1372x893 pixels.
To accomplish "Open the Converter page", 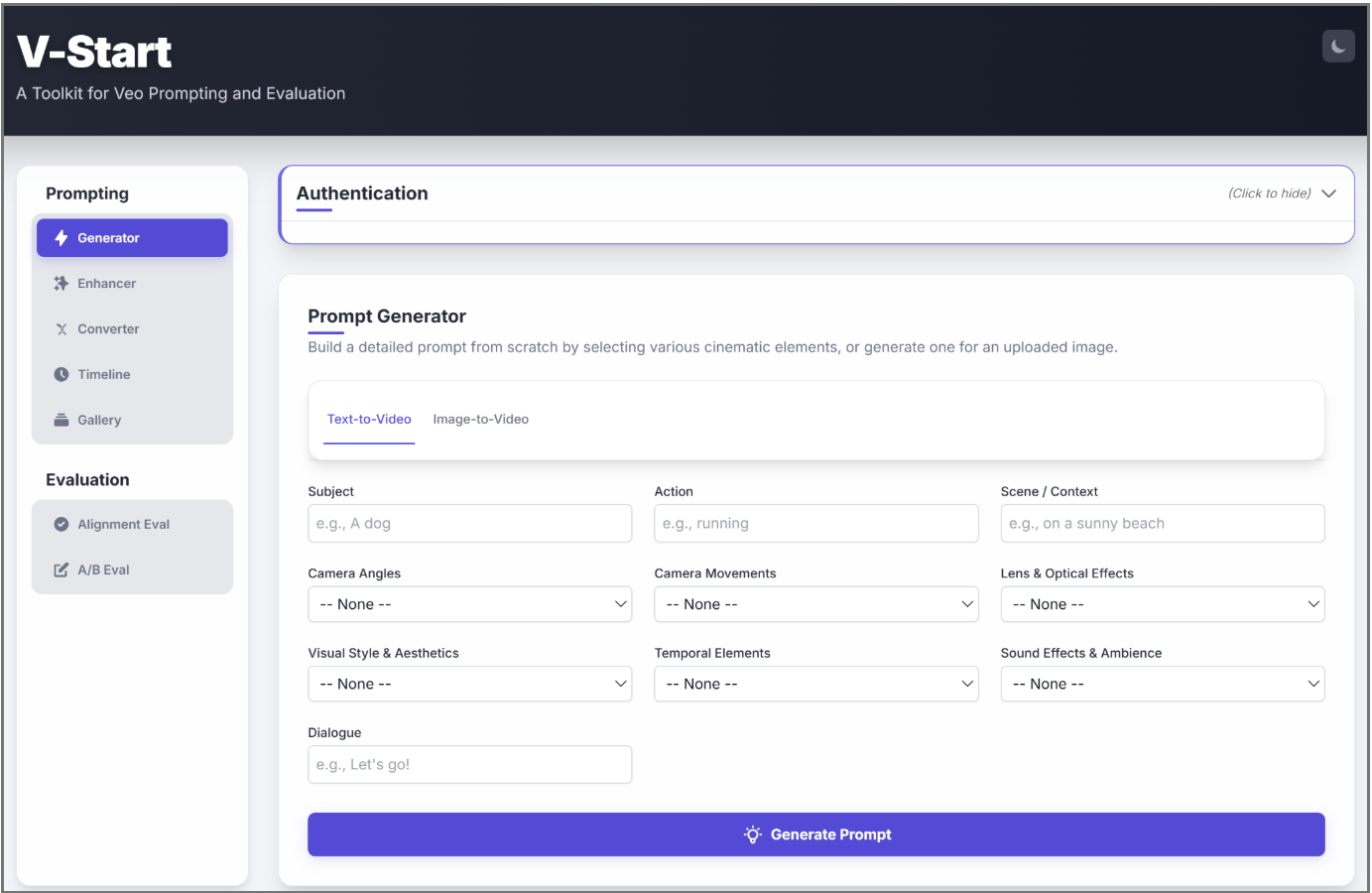I will click(132, 329).
